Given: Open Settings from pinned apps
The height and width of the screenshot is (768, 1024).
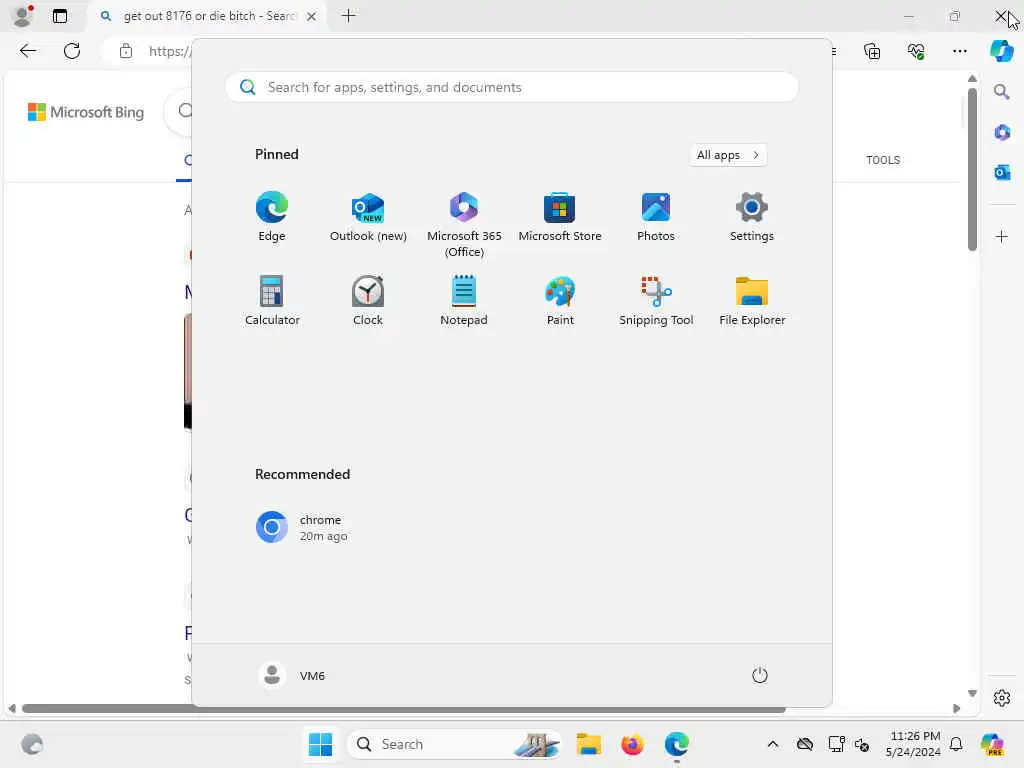Looking at the screenshot, I should tap(752, 217).
